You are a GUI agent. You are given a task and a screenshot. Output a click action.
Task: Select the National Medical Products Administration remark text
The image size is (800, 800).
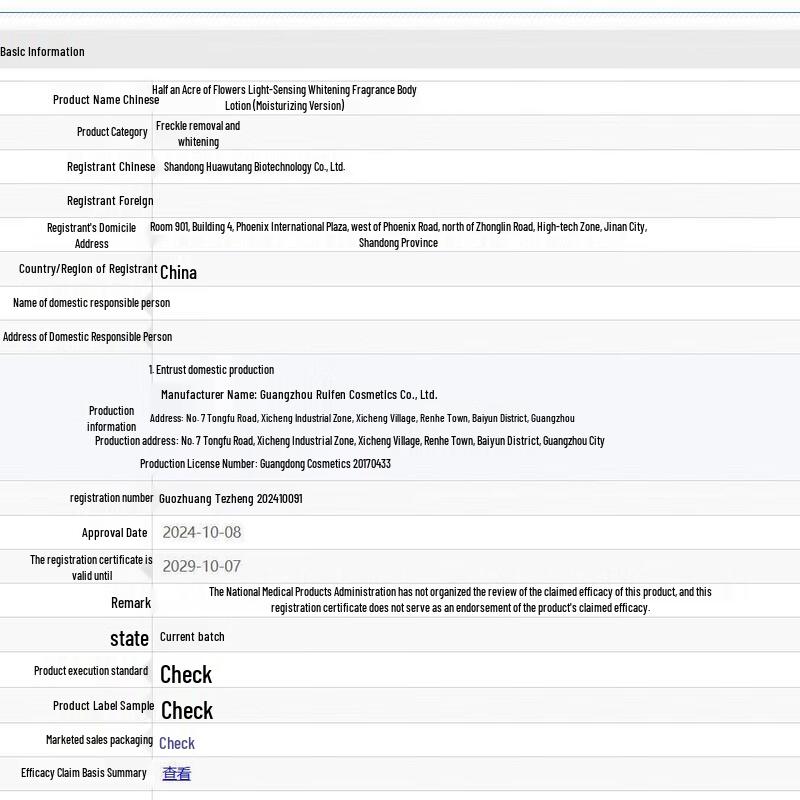[460, 600]
